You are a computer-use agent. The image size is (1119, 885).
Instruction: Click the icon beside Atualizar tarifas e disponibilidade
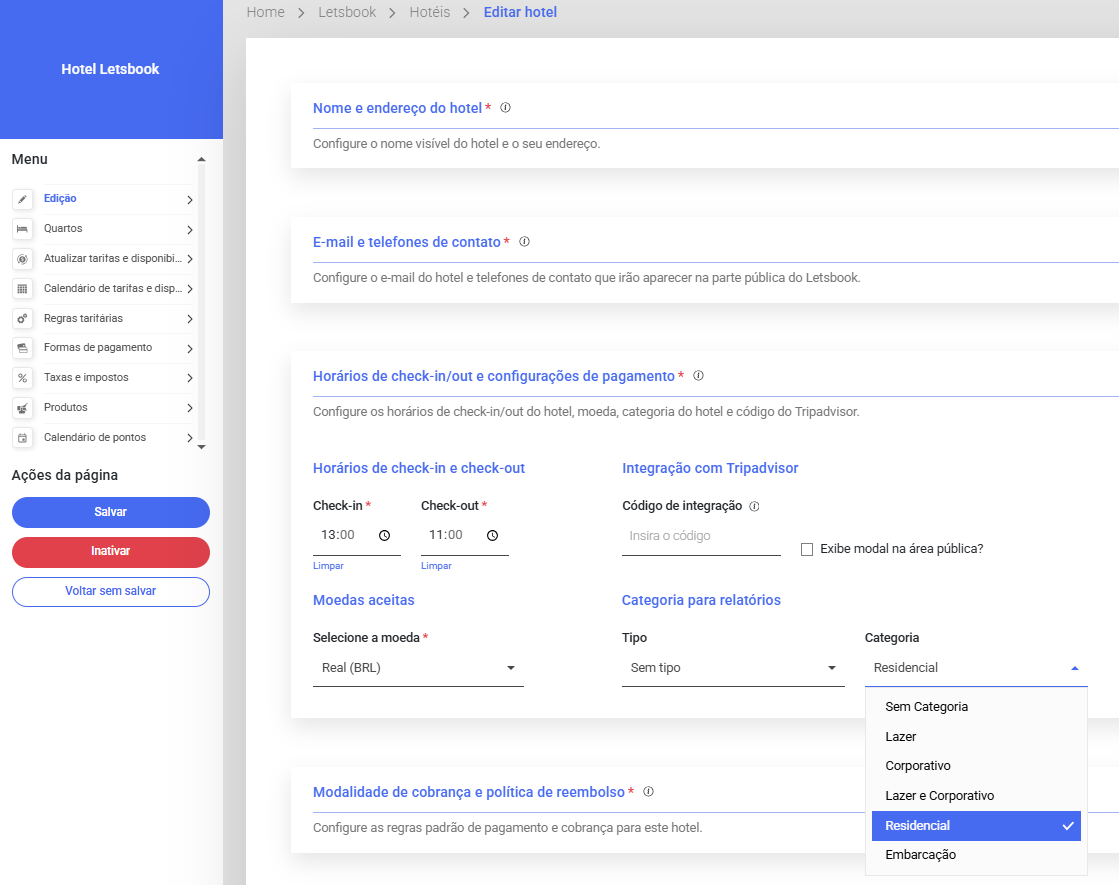click(22, 259)
